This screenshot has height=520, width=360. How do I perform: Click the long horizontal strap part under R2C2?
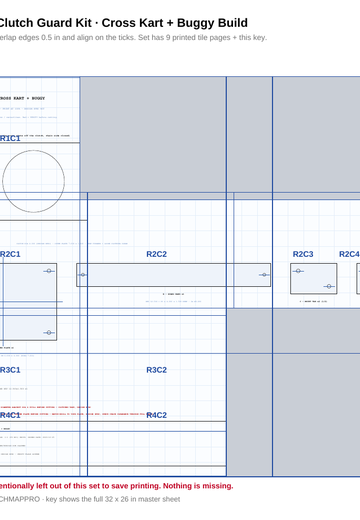coord(173,275)
